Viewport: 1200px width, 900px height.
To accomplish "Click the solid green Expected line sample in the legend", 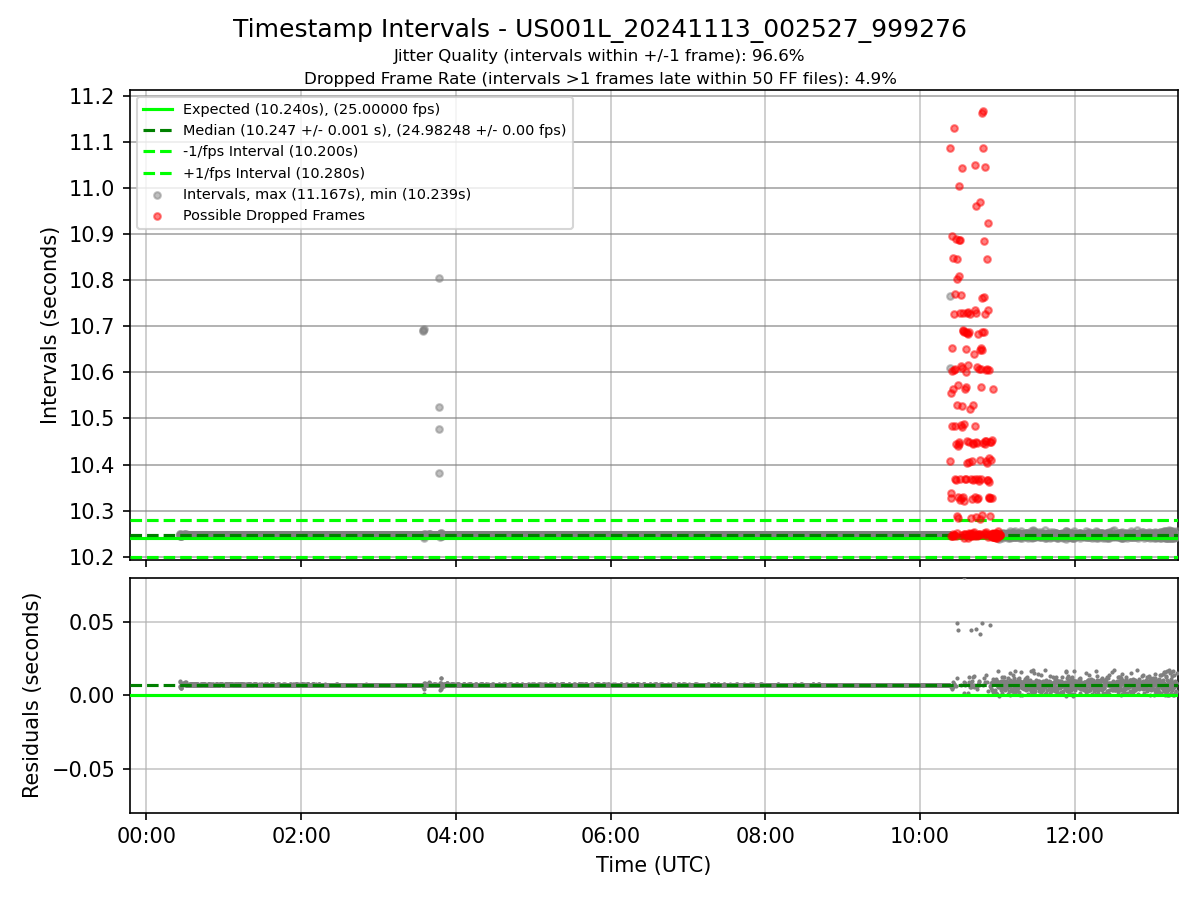I will (158, 109).
